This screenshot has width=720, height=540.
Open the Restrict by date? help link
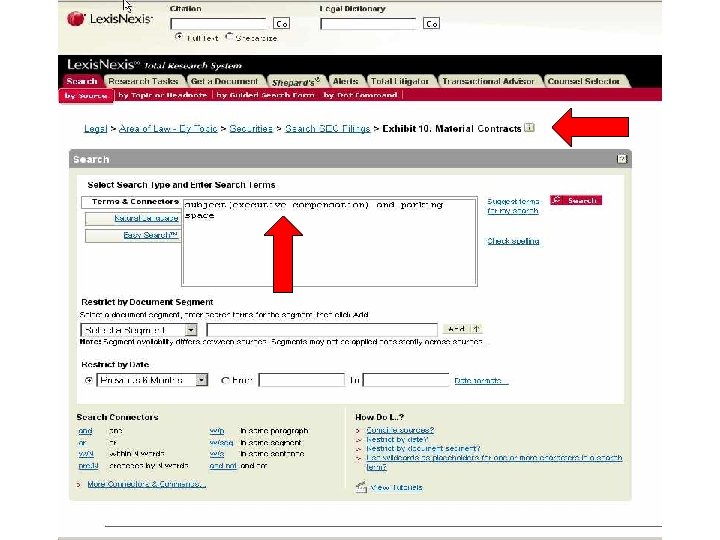pos(397,439)
